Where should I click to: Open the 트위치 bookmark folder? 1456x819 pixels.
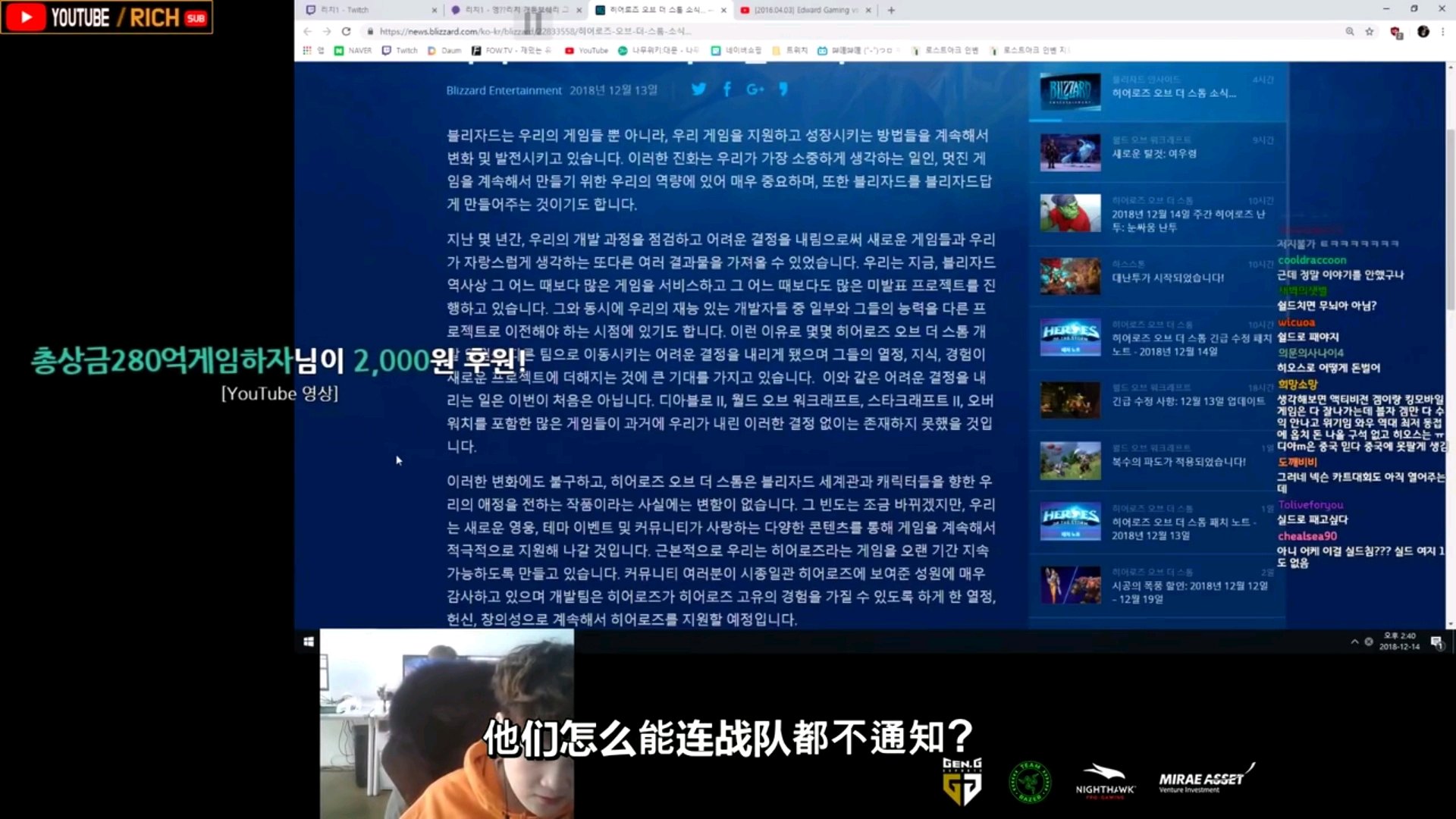tap(790, 50)
